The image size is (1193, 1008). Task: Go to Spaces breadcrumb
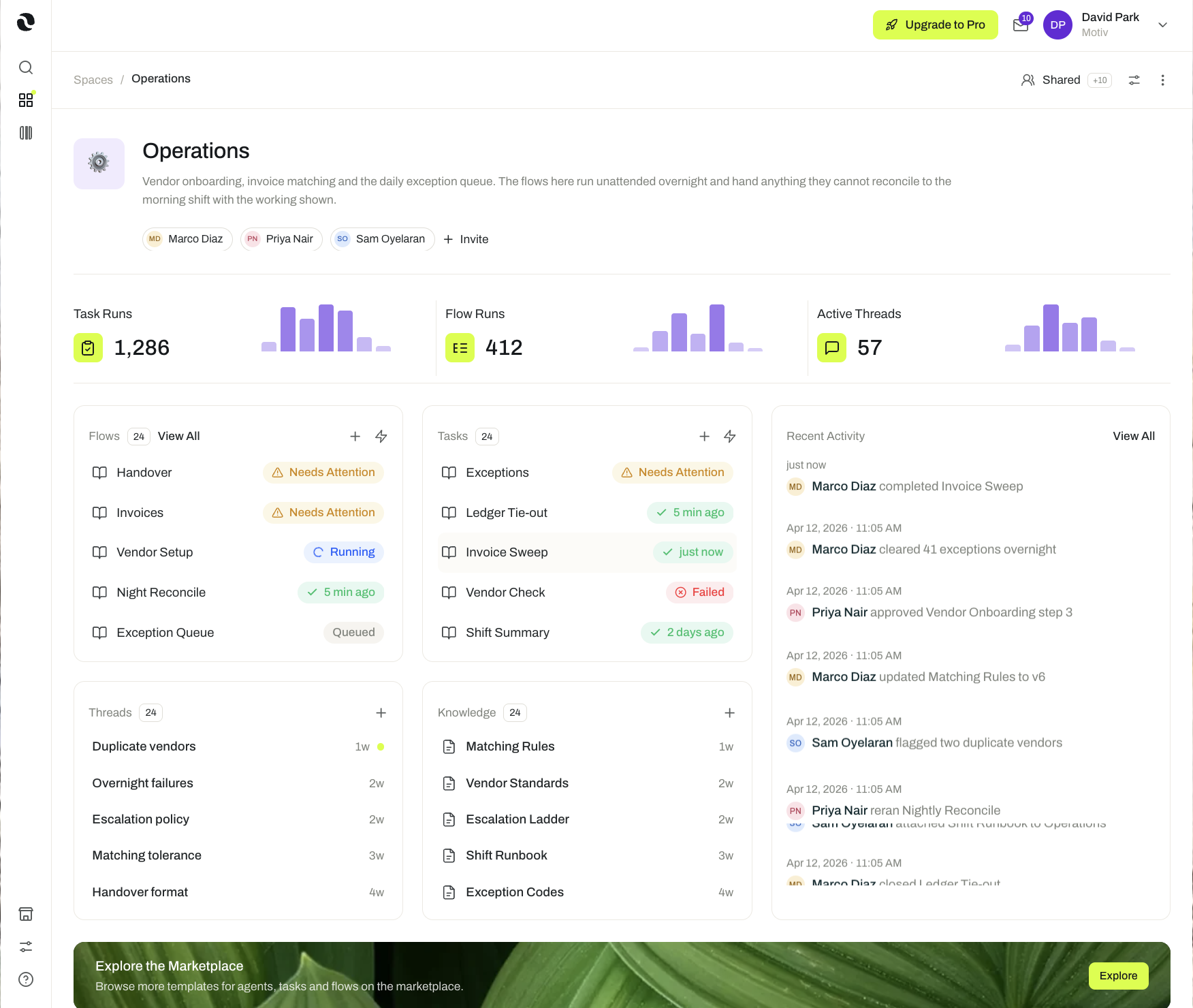click(x=93, y=80)
